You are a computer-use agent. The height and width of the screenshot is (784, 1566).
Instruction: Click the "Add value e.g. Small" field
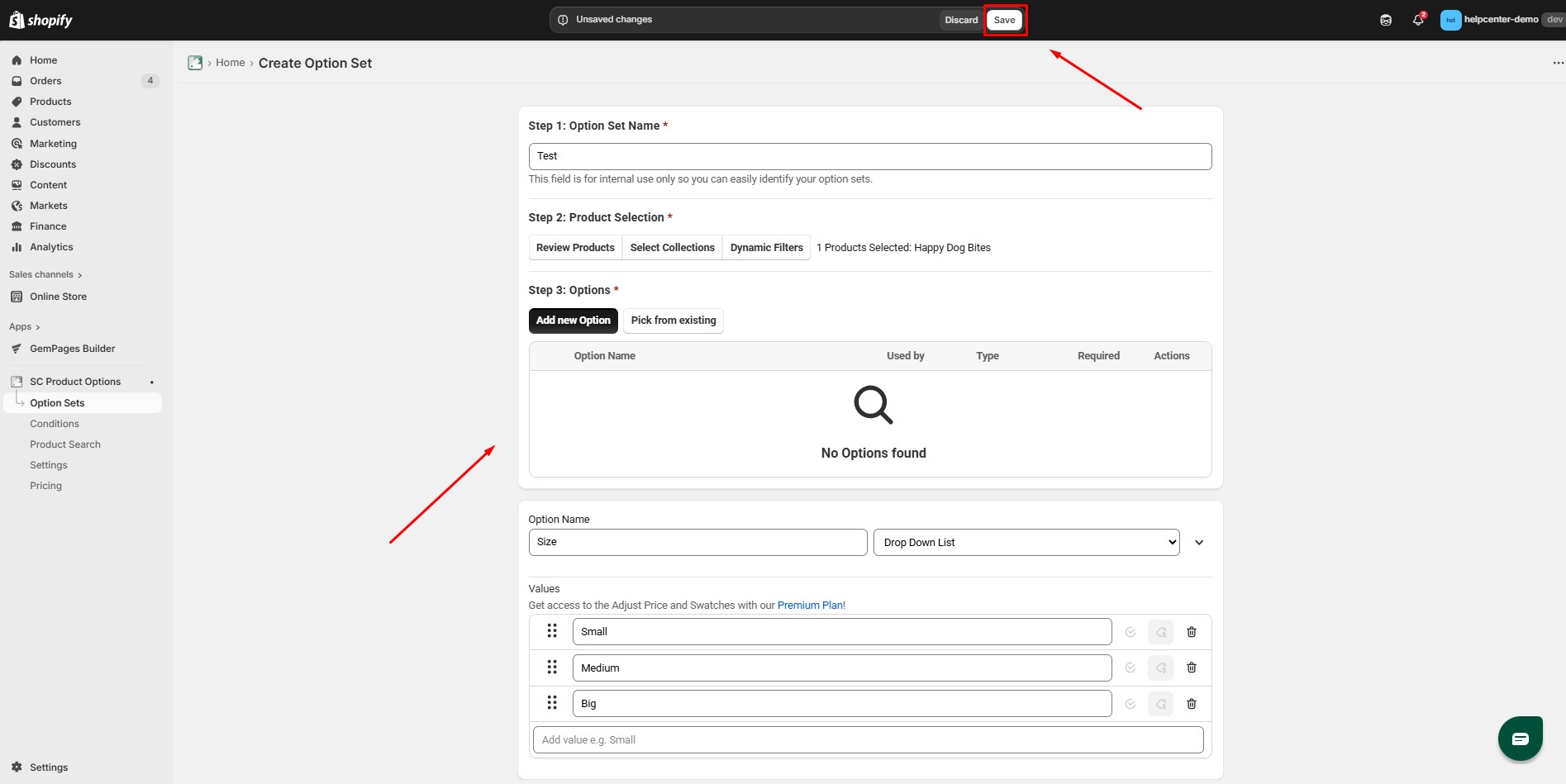(868, 739)
